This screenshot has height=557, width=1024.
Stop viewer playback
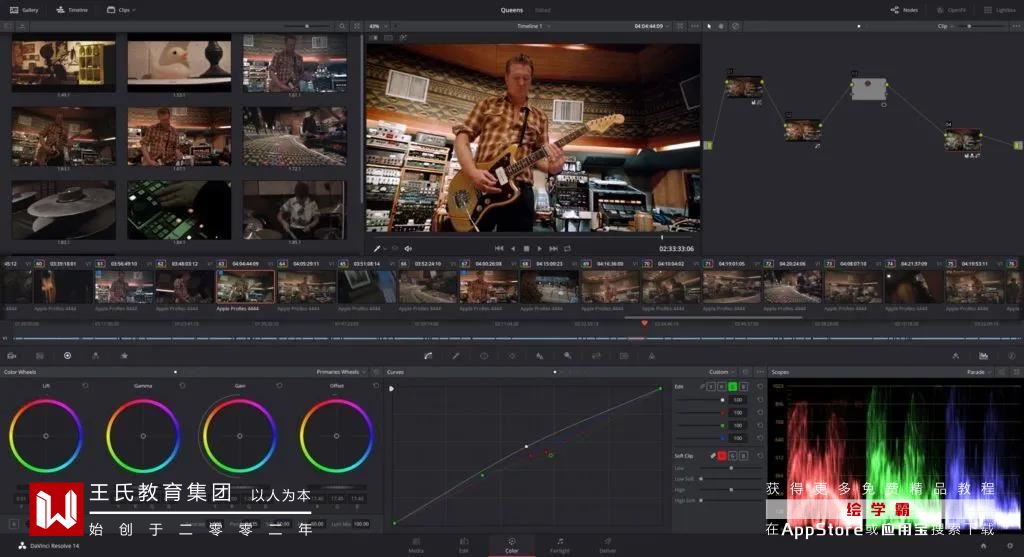pyautogui.click(x=526, y=249)
